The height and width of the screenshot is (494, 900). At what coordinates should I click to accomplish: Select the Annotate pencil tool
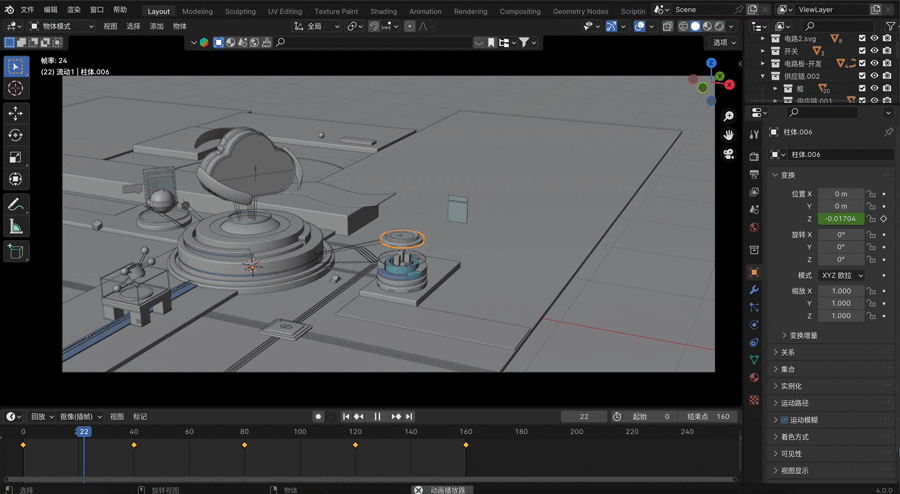pyautogui.click(x=15, y=205)
